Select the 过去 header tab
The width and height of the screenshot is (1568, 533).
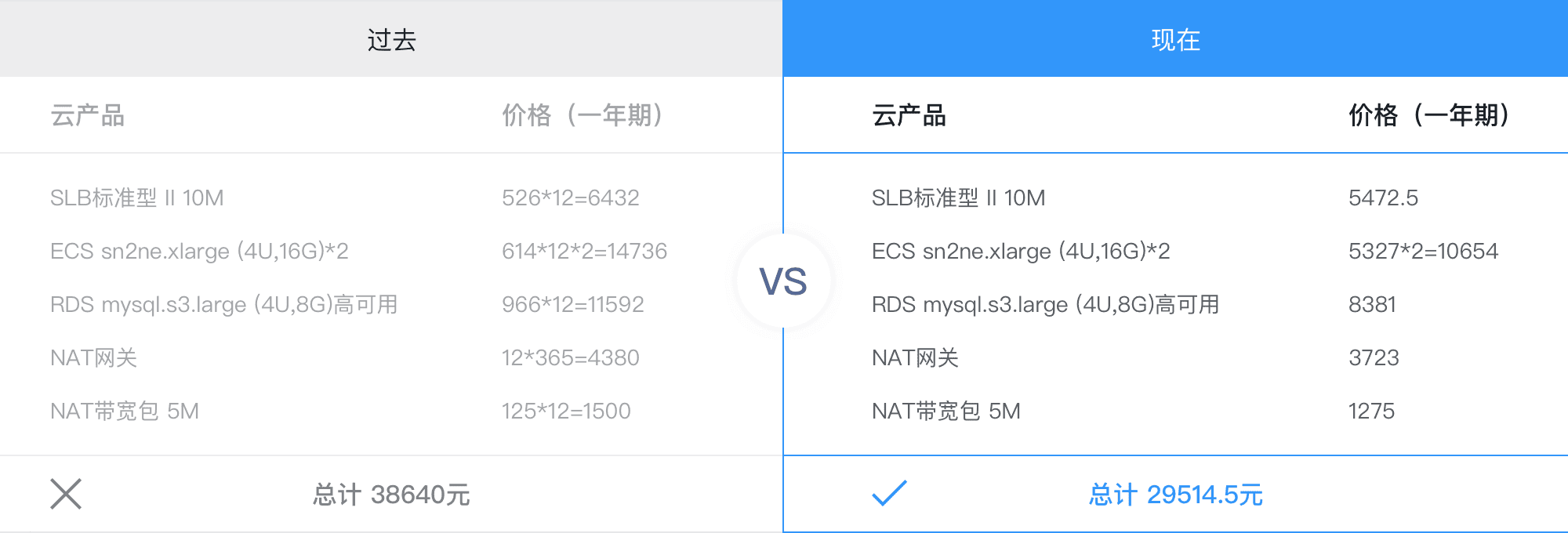[391, 39]
